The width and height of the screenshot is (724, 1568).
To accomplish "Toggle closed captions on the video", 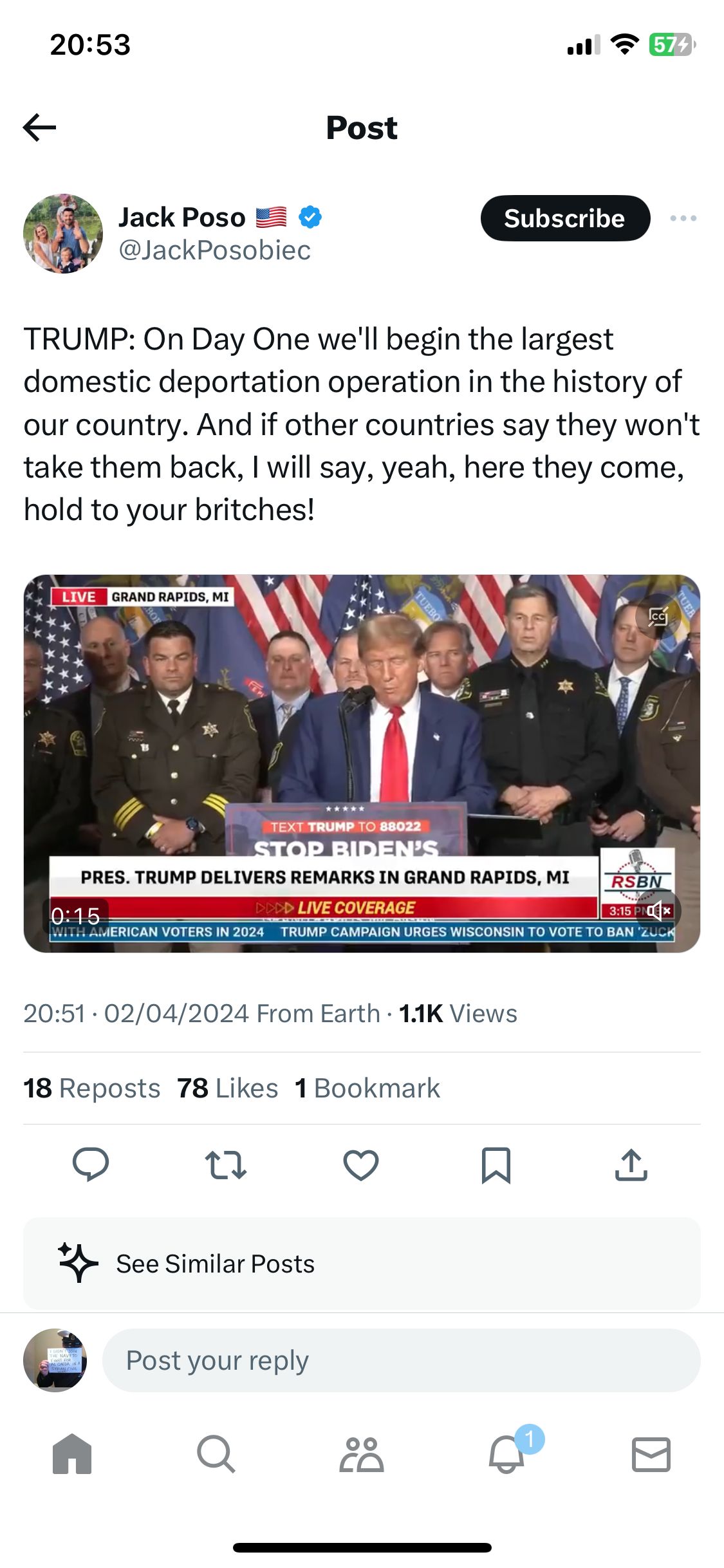I will coord(658,617).
